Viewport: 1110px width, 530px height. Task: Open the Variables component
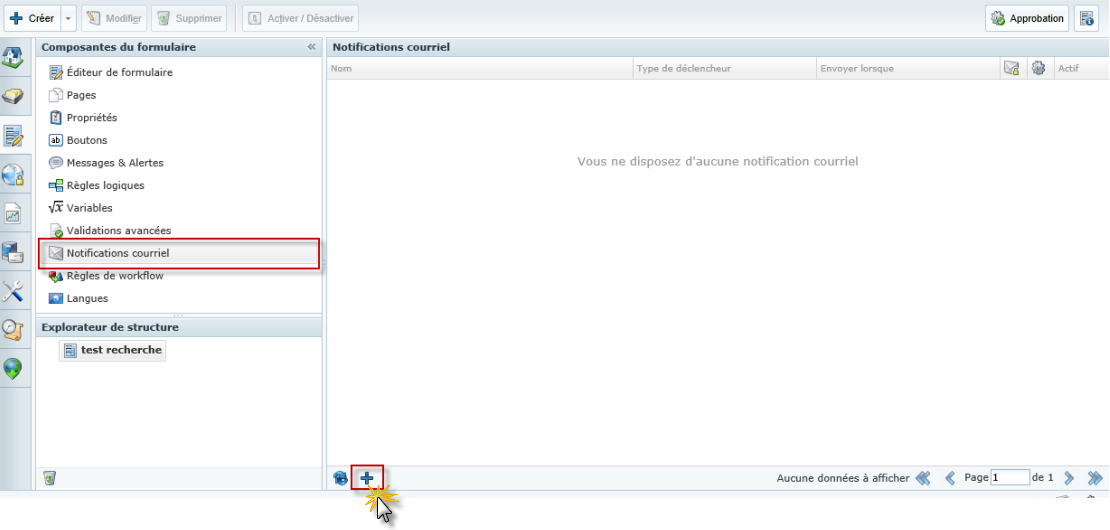tap(81, 208)
